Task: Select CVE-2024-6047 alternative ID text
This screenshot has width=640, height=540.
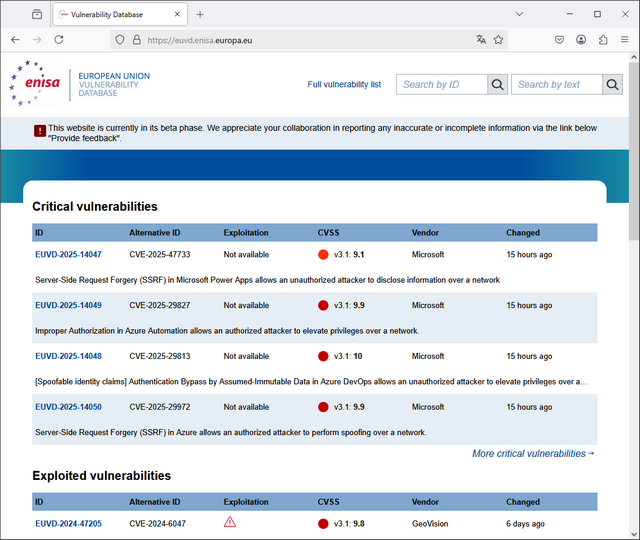Action: click(158, 524)
